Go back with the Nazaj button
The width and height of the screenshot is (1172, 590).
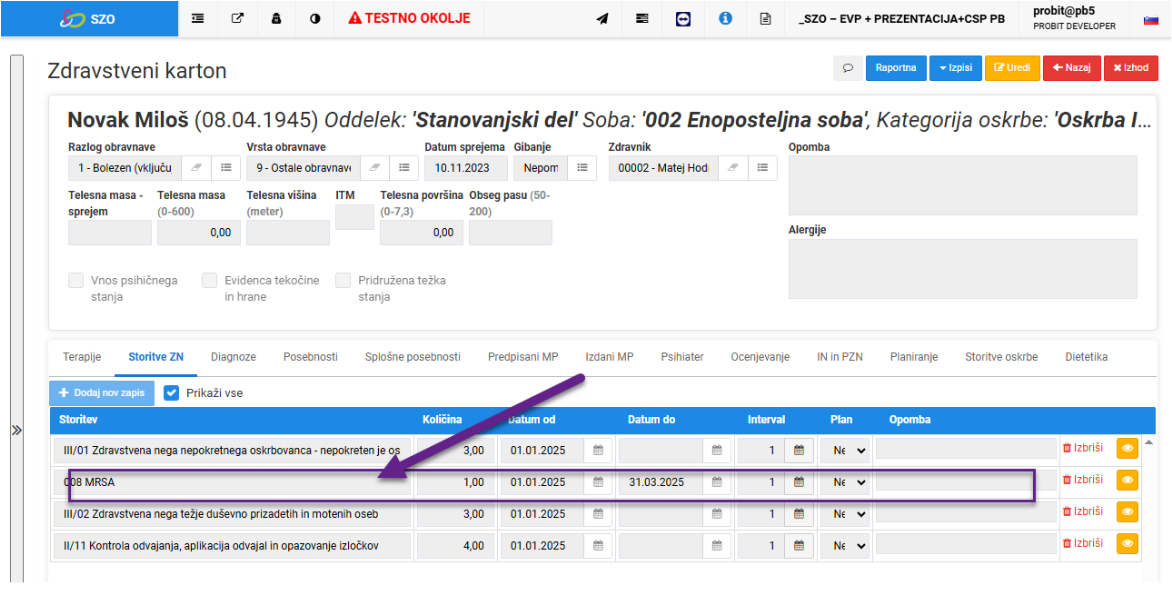tap(1071, 67)
